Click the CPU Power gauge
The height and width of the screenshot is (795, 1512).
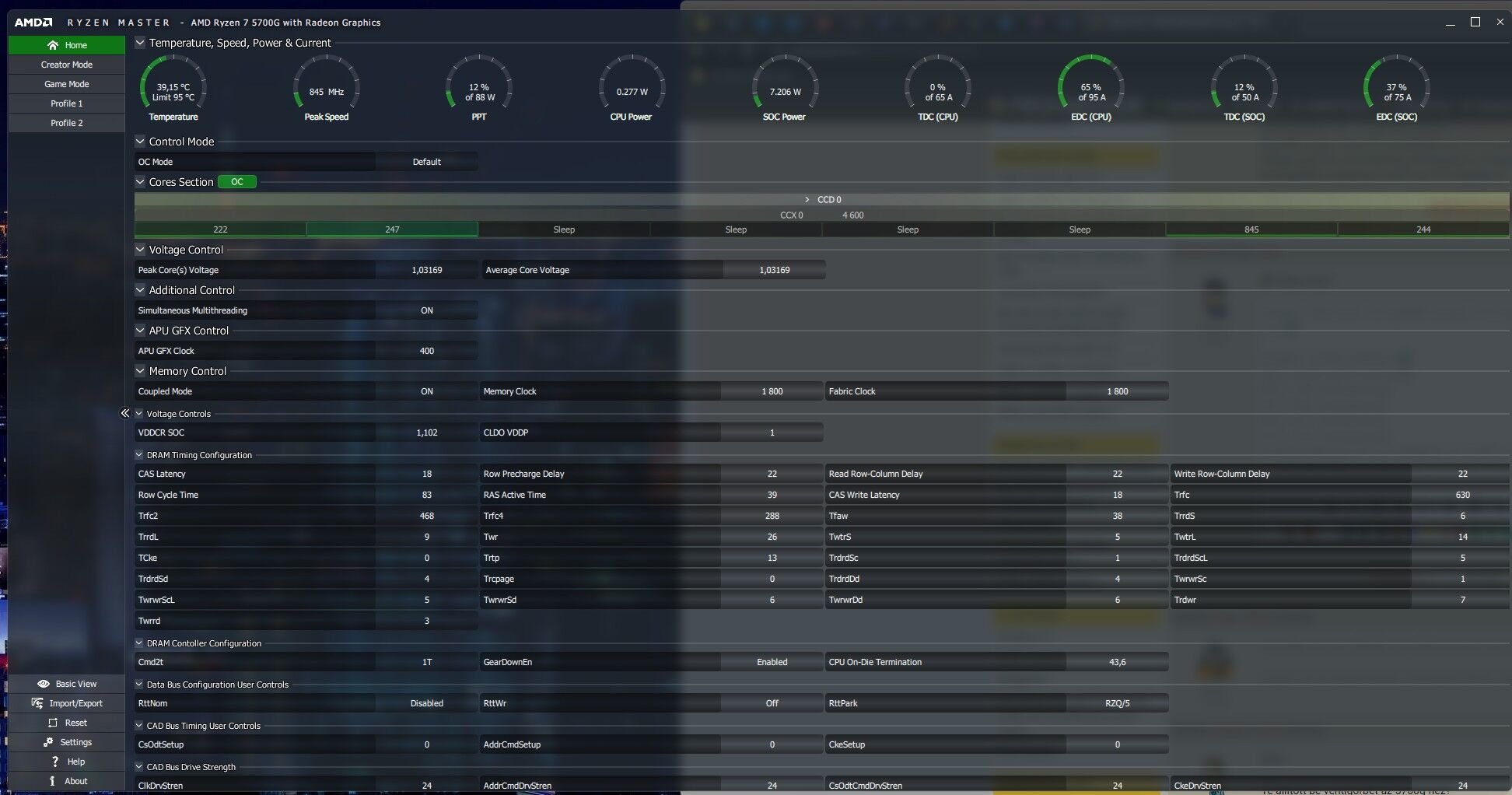(x=632, y=89)
